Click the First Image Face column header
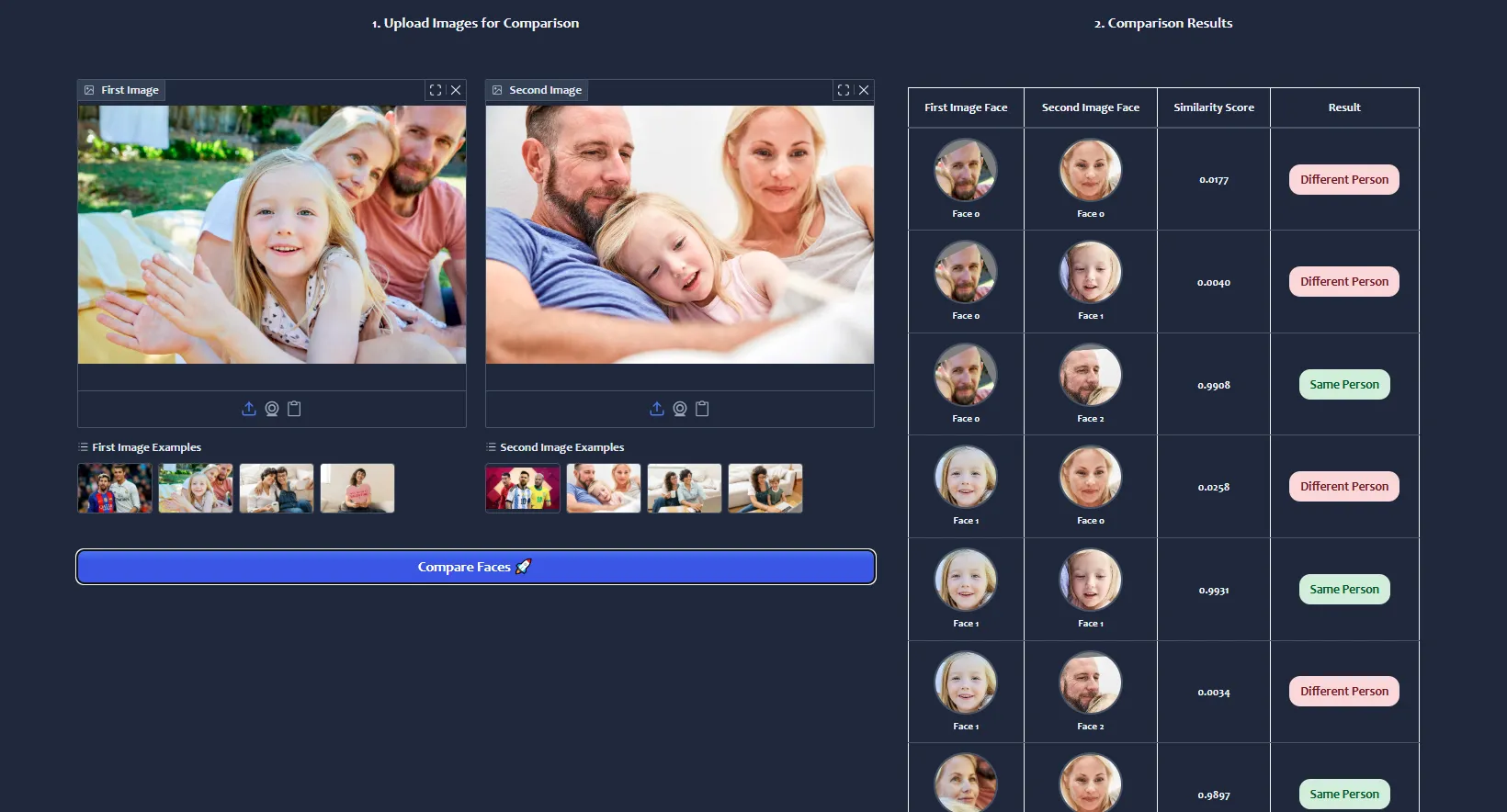The width and height of the screenshot is (1507, 812). tap(966, 107)
